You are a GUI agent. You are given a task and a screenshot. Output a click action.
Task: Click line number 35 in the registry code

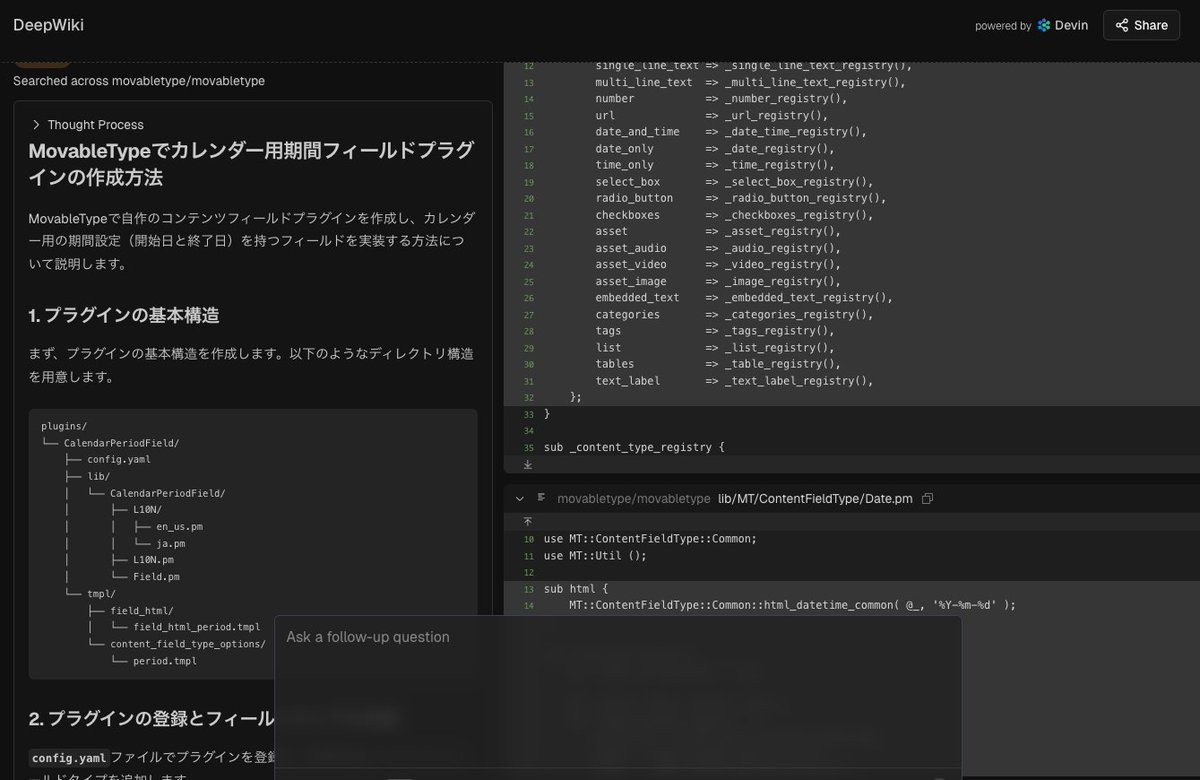pyautogui.click(x=527, y=447)
